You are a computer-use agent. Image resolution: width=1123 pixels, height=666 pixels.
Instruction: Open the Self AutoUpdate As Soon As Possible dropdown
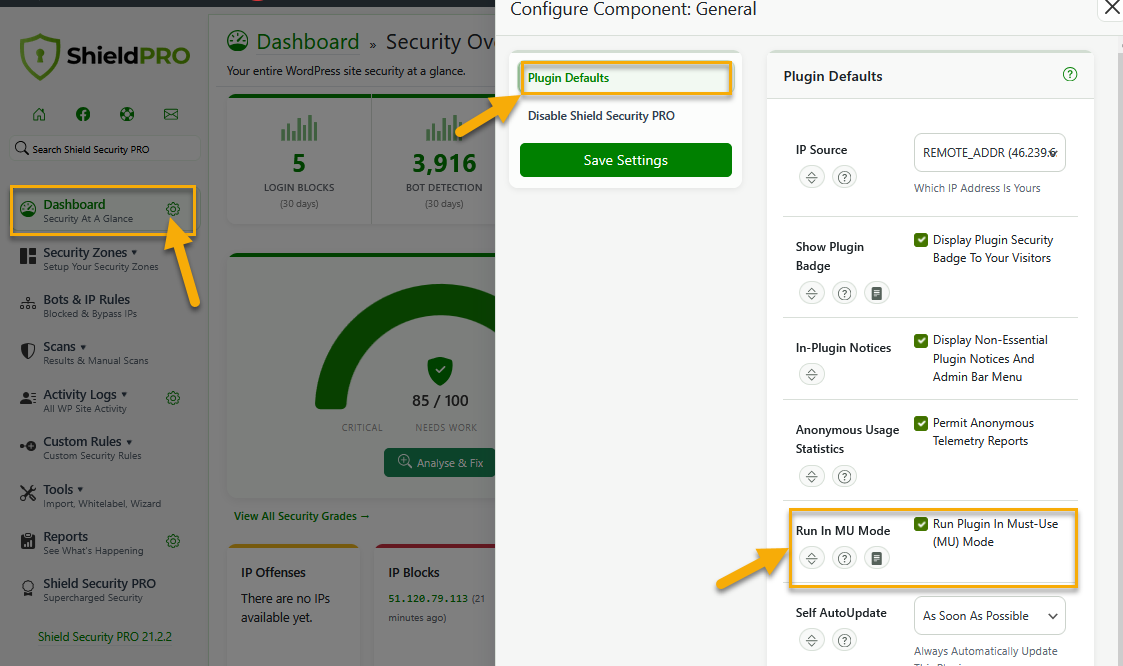[990, 616]
